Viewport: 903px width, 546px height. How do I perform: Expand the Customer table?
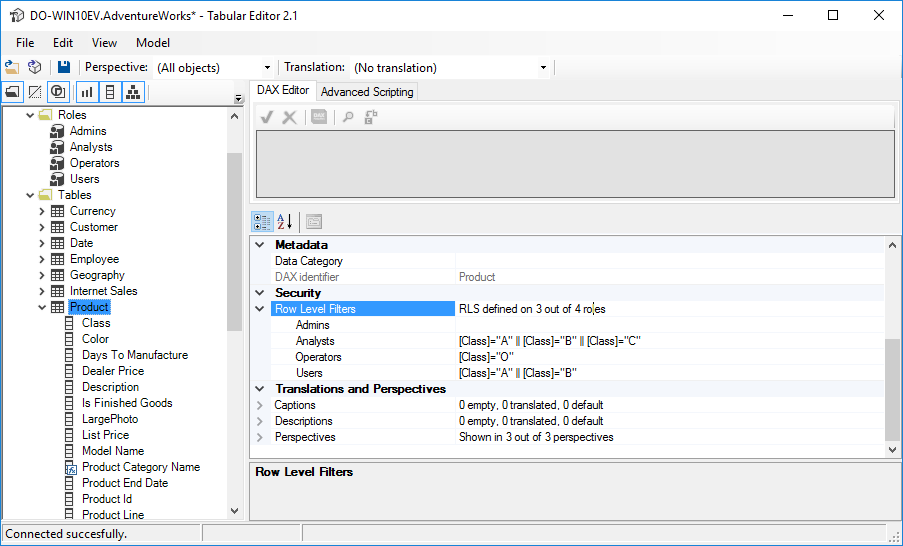pyautogui.click(x=41, y=228)
